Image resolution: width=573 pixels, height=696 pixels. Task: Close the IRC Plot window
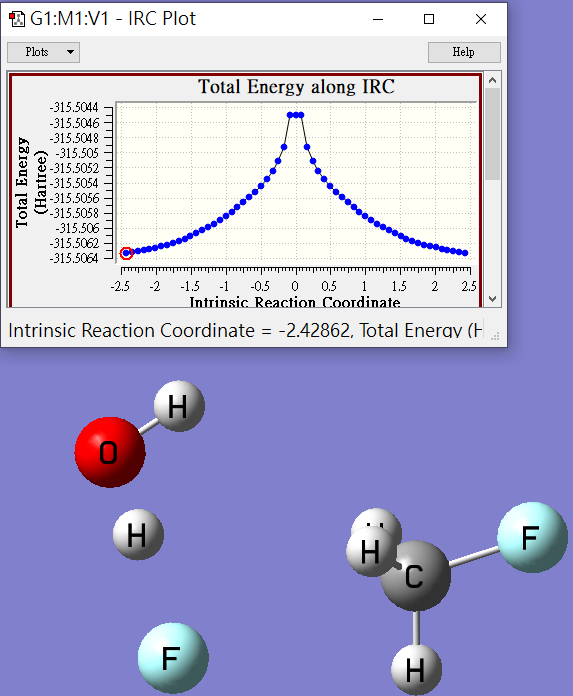point(481,19)
